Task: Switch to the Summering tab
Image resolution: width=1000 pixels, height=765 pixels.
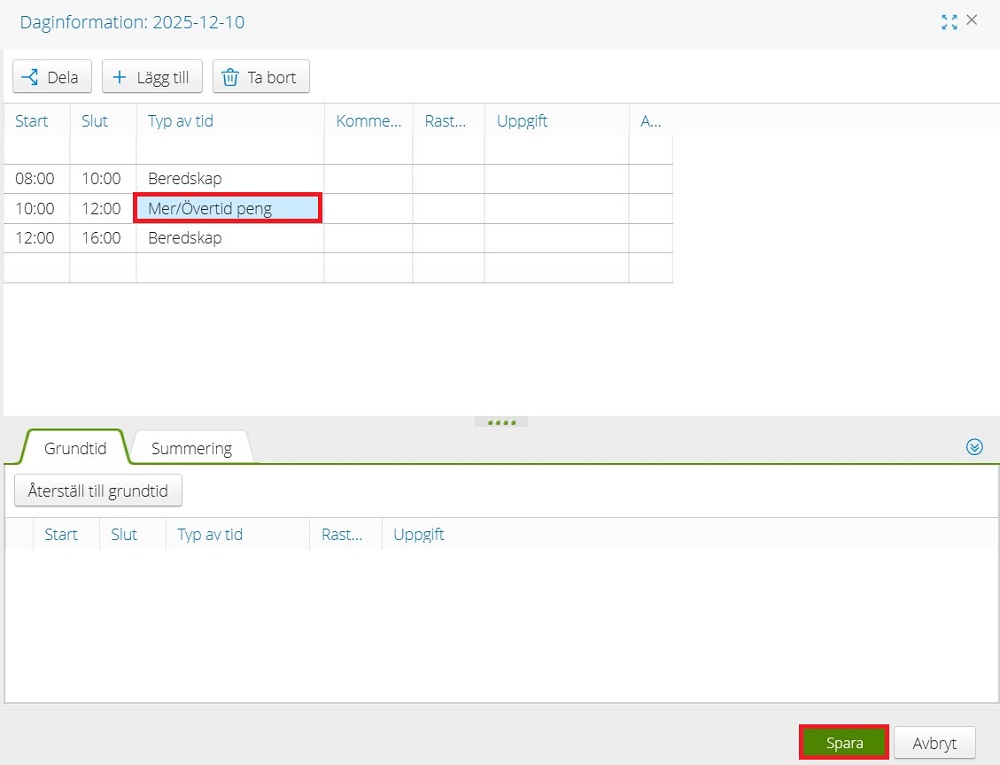Action: coord(192,448)
